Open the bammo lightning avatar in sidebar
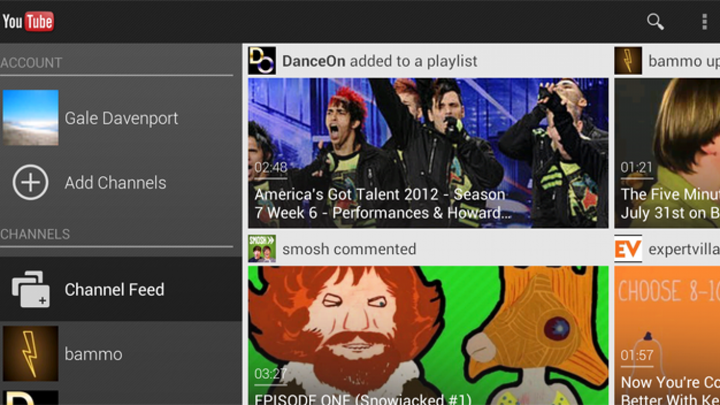This screenshot has height=405, width=720. point(30,354)
